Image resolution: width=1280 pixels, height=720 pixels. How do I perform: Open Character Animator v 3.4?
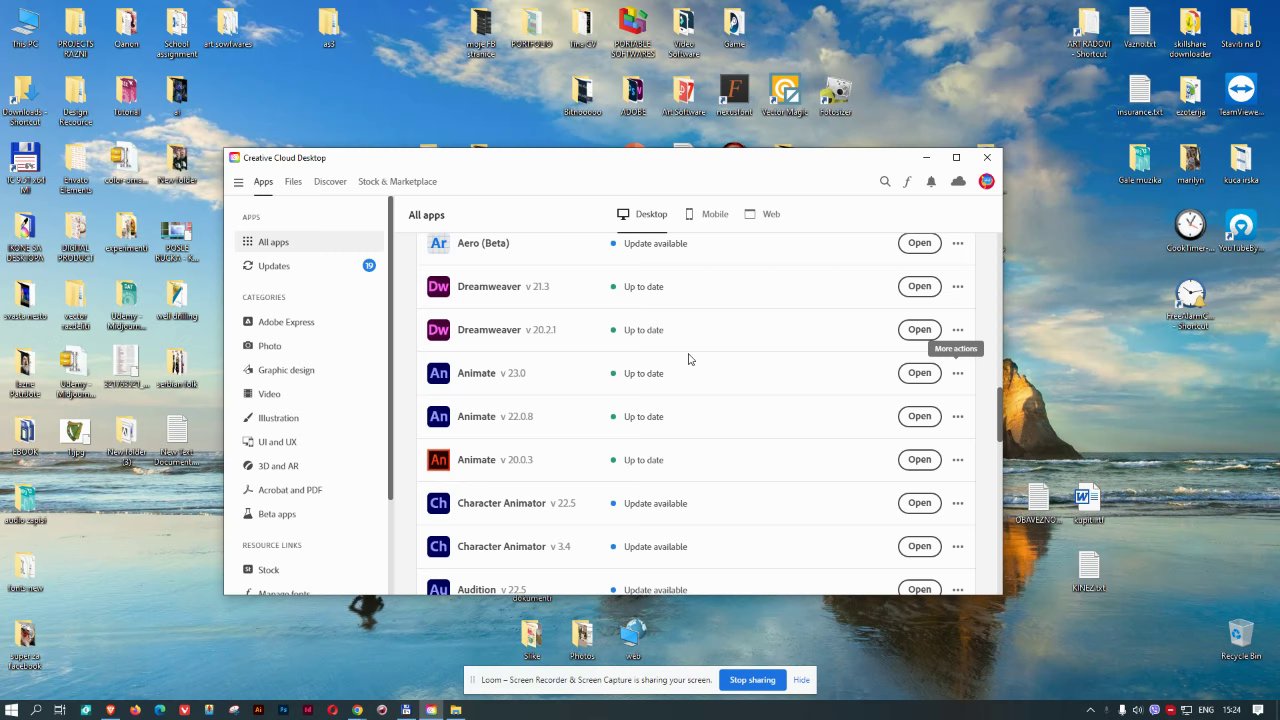coord(919,546)
